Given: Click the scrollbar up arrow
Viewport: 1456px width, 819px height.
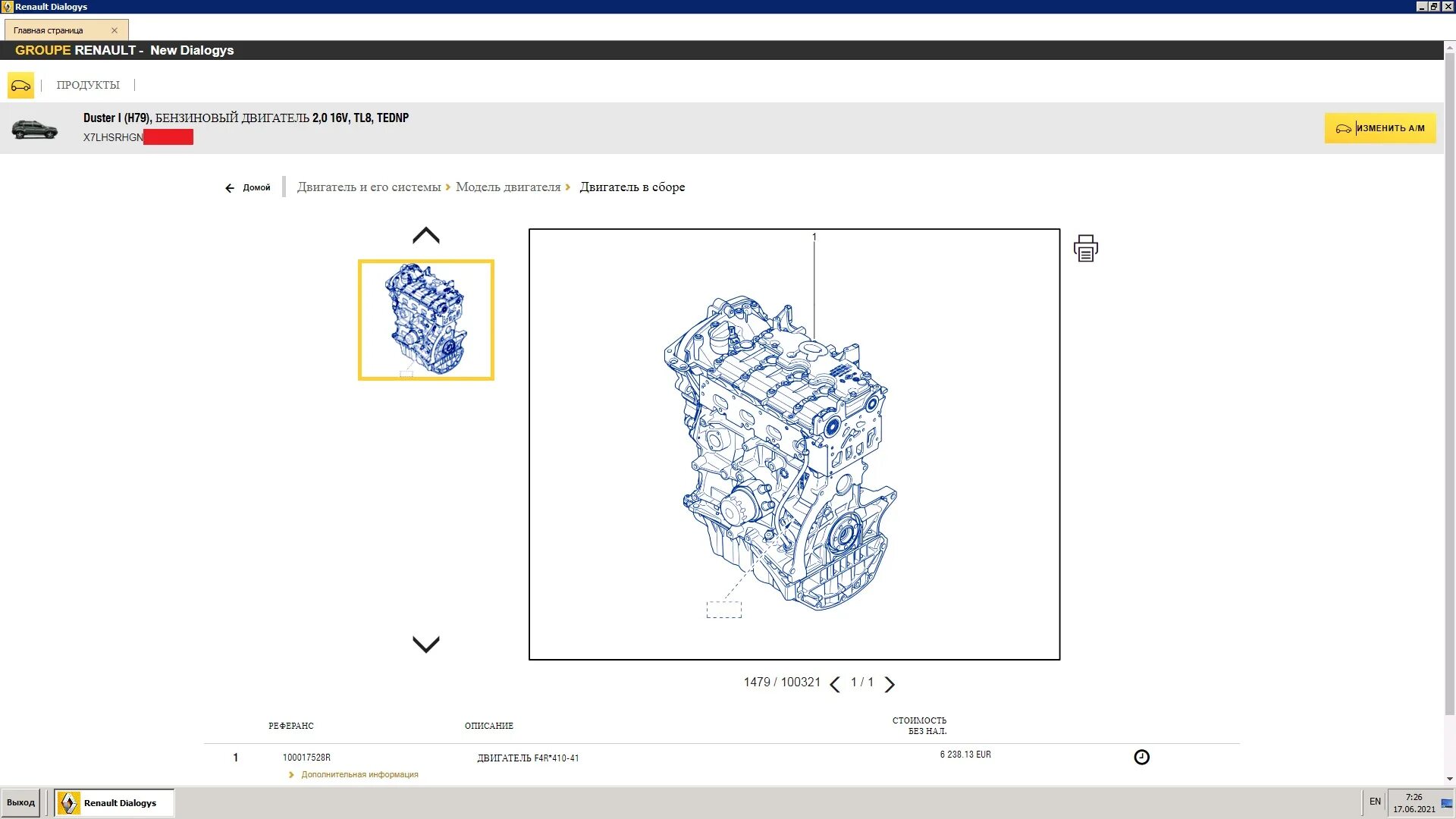Looking at the screenshot, I should tap(1450, 46).
